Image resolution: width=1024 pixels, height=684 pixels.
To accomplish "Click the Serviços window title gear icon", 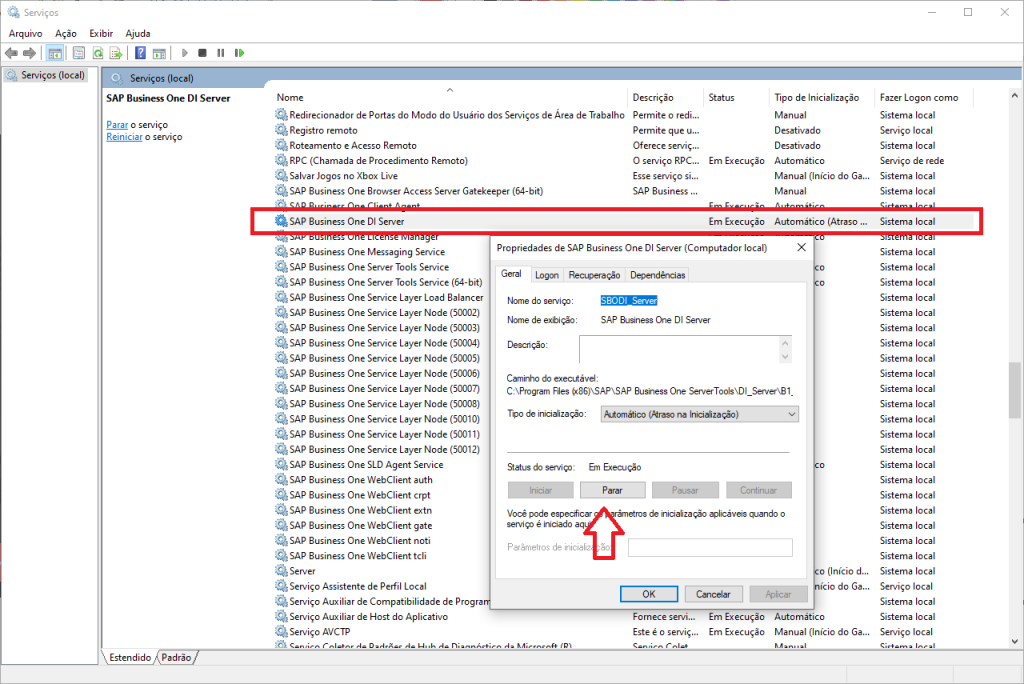I will (13, 12).
